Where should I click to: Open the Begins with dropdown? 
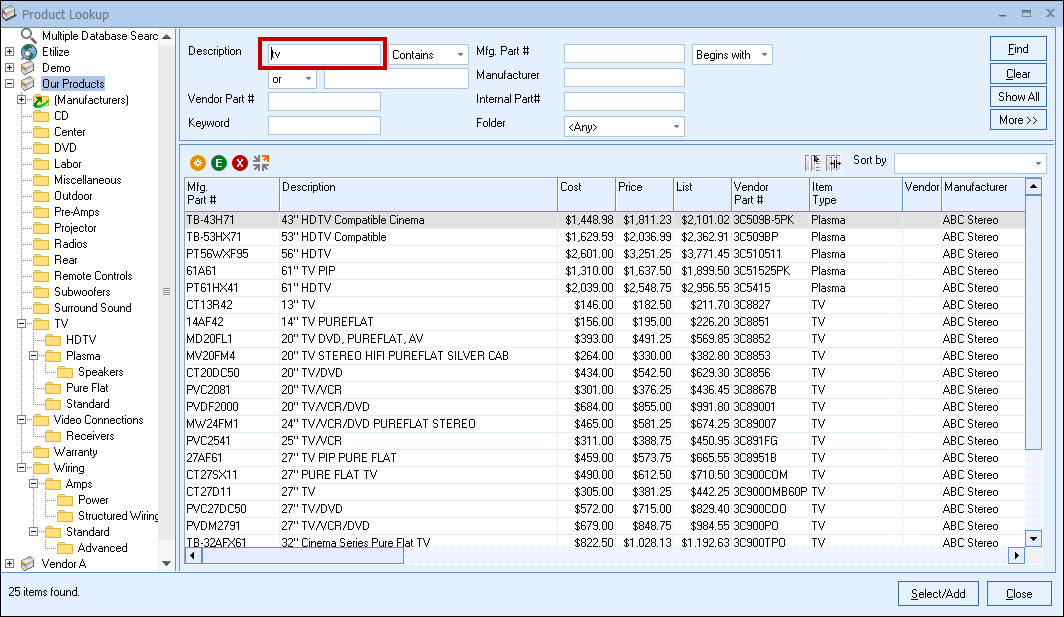tap(764, 55)
